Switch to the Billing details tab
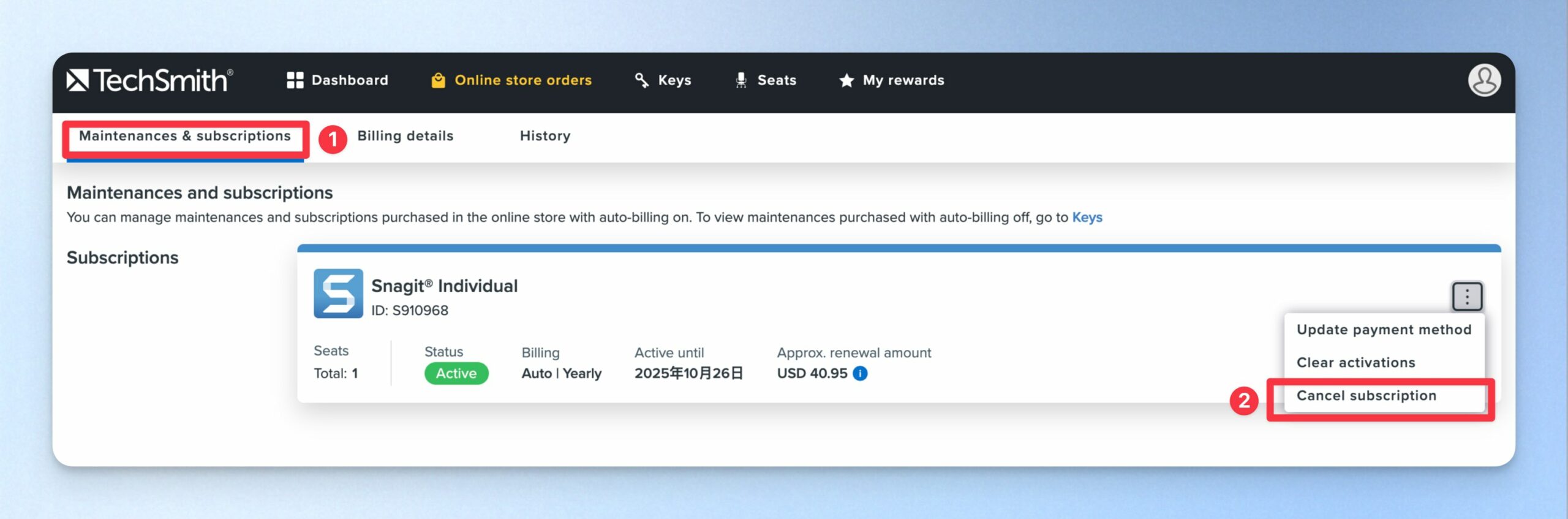1568x519 pixels. pyautogui.click(x=405, y=136)
